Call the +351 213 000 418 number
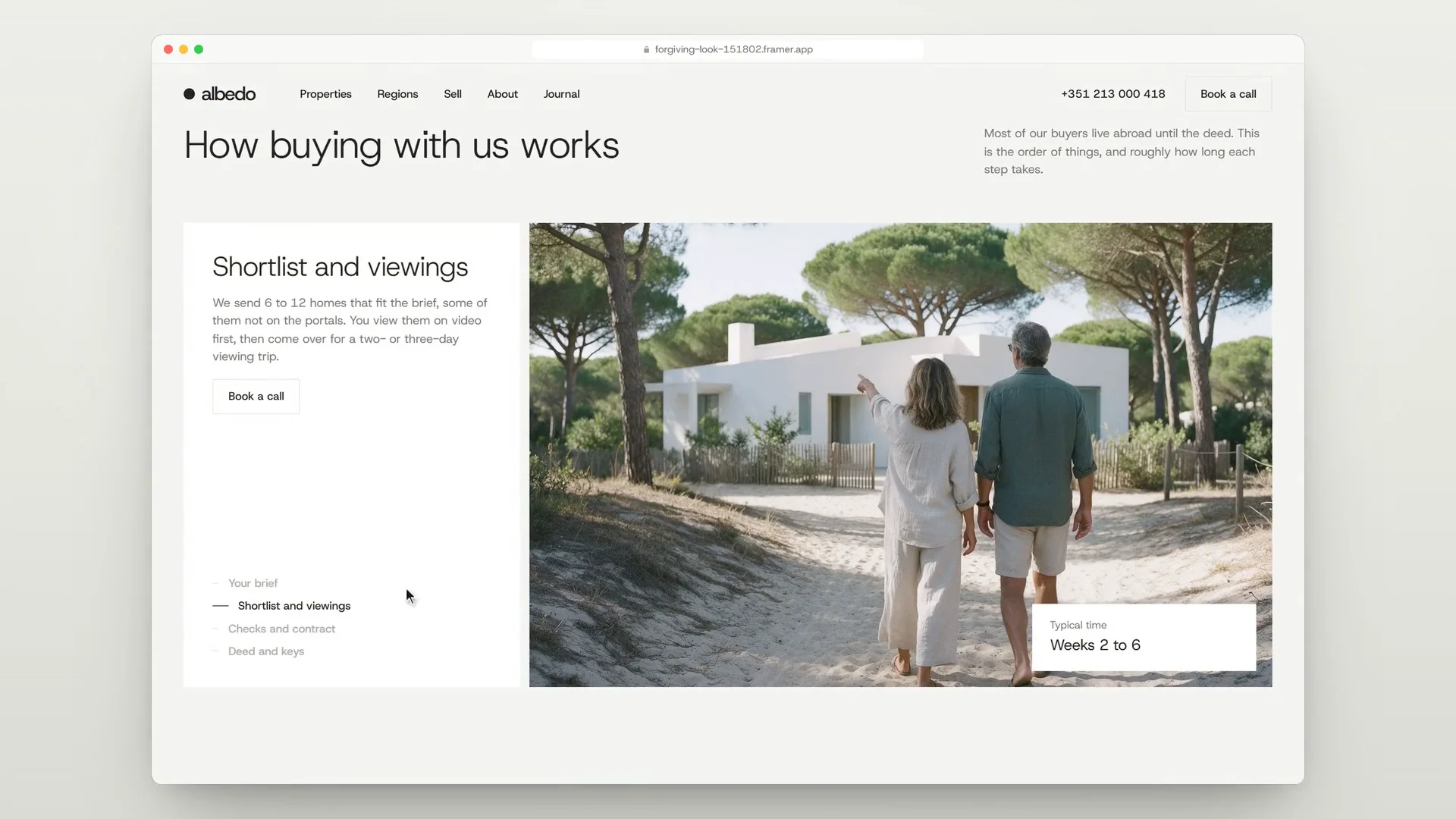The width and height of the screenshot is (1456, 819). pos(1112,94)
